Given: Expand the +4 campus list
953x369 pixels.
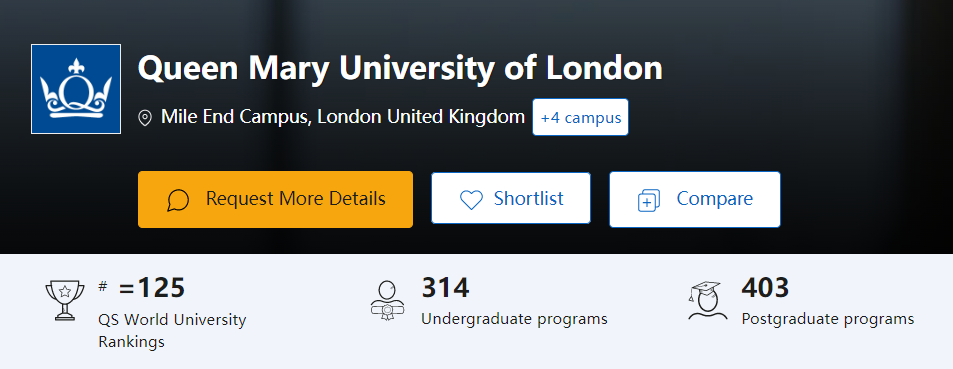Looking at the screenshot, I should click(x=580, y=117).
